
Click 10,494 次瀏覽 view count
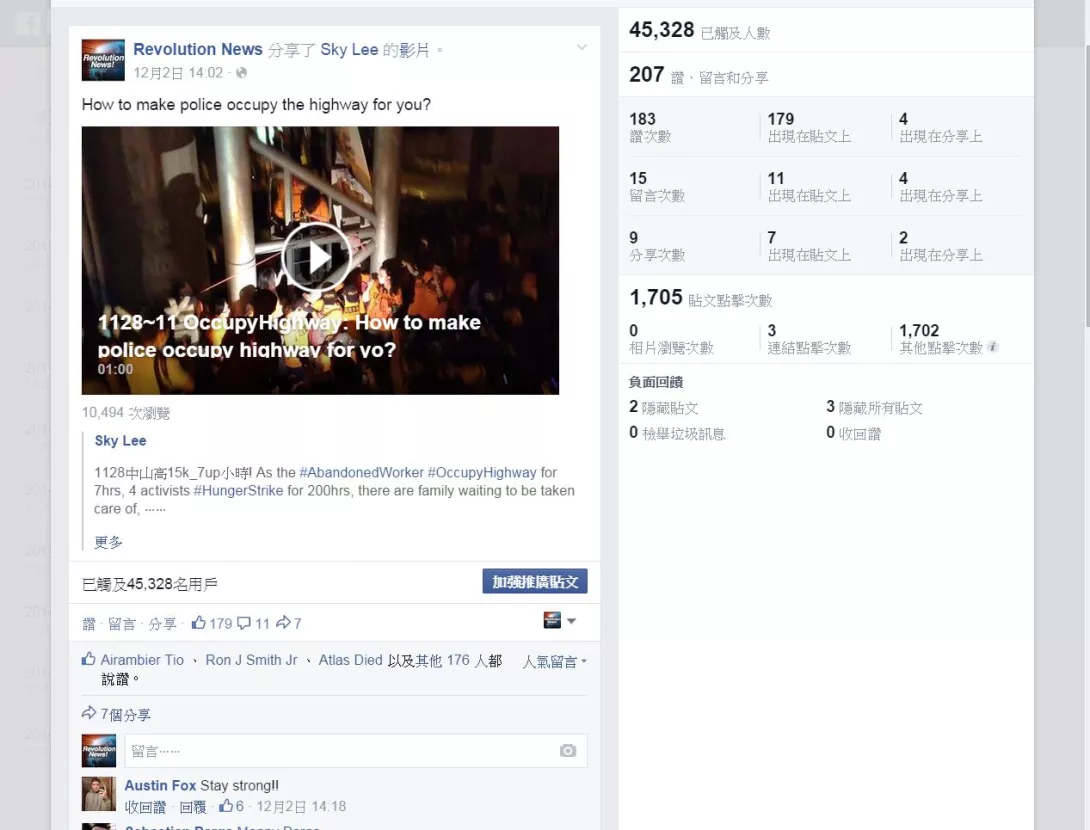tap(126, 413)
